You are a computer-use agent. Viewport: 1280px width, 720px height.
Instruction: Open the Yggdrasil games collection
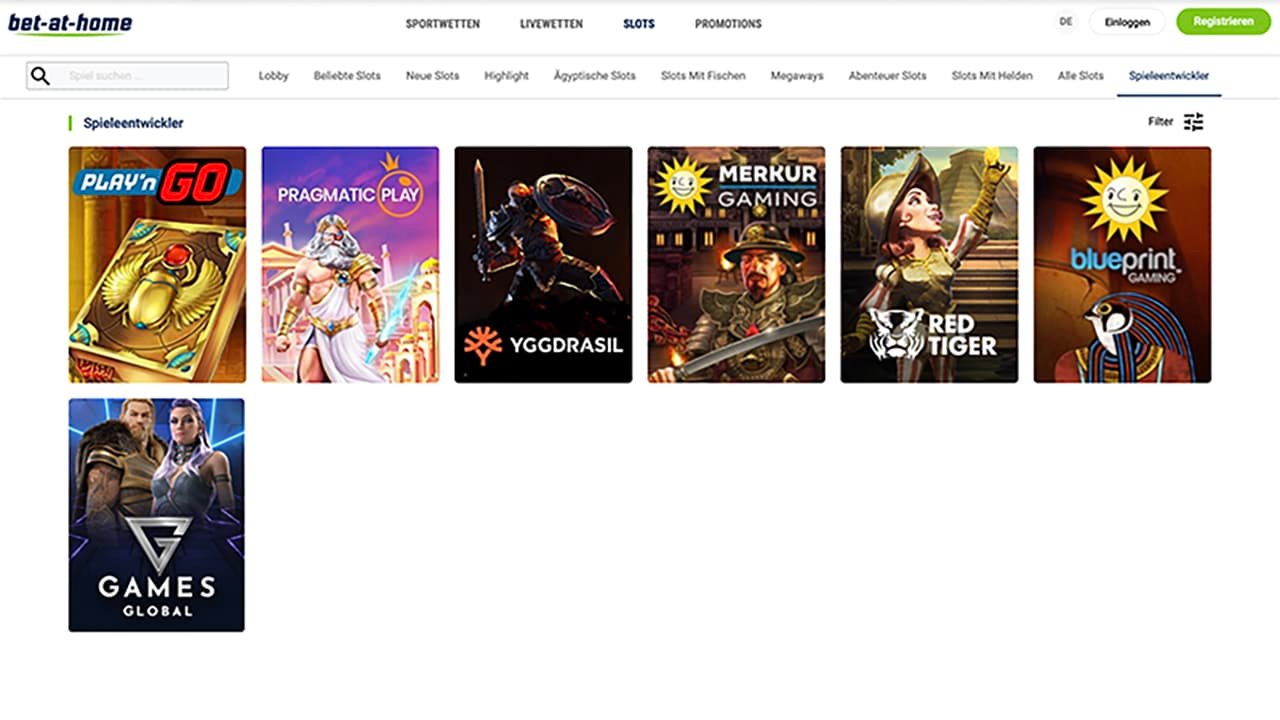(x=543, y=264)
